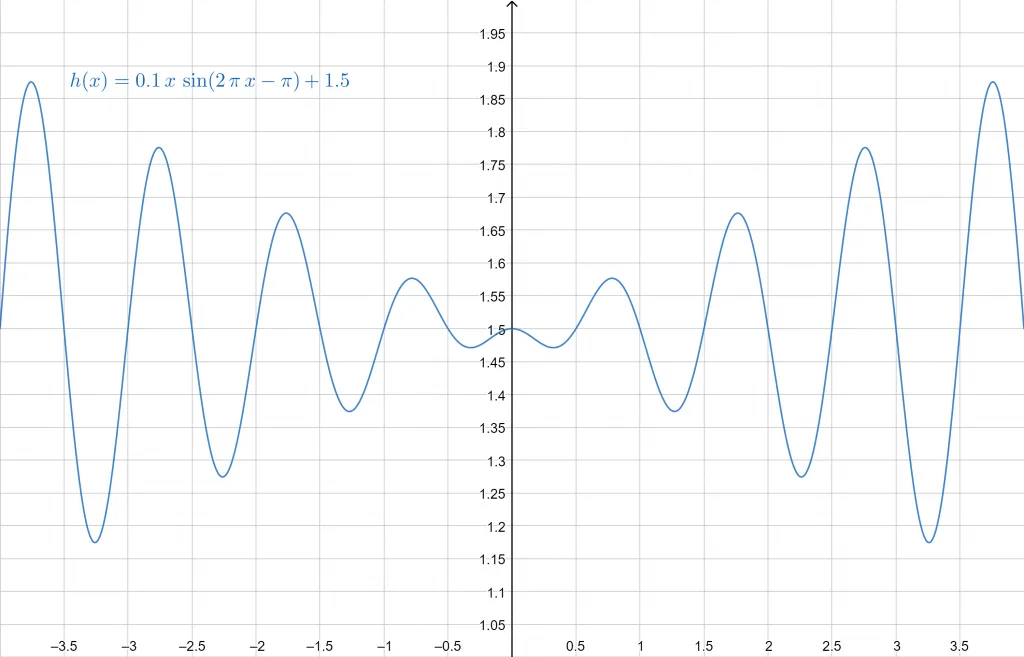Image resolution: width=1024 pixels, height=657 pixels.
Task: Click the y-axis tick label 1.95
Action: click(491, 34)
